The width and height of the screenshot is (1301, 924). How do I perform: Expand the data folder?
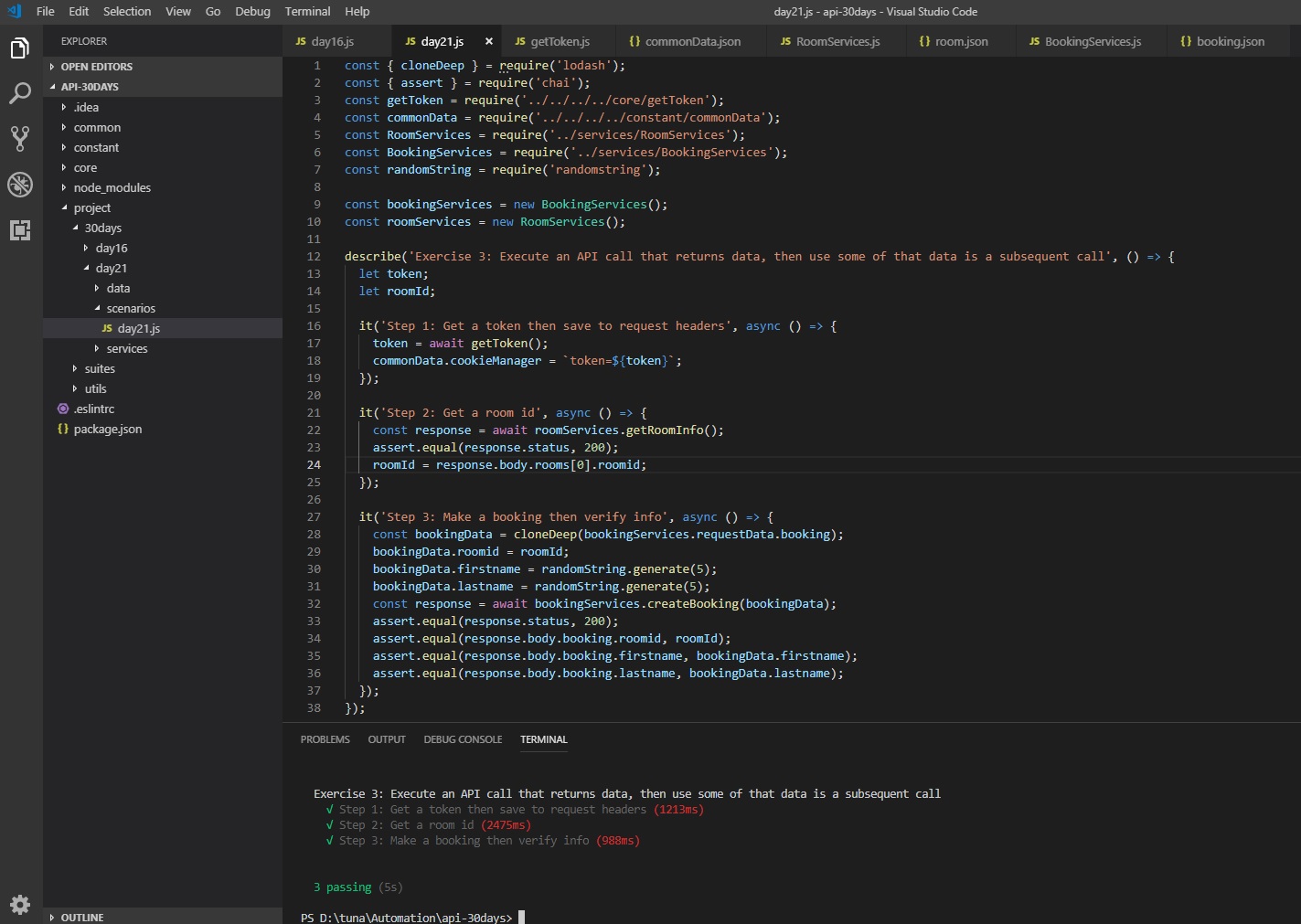[x=163, y=288]
